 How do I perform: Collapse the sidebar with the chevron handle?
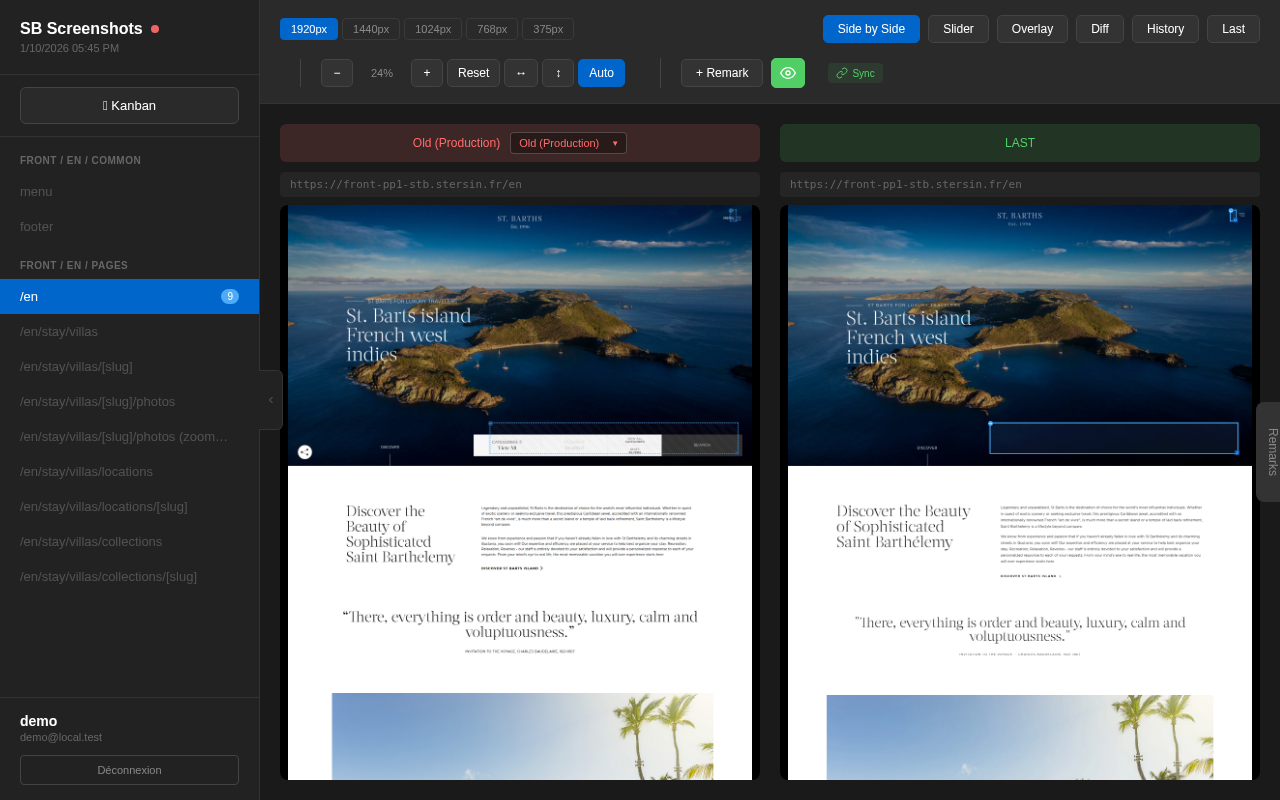pyautogui.click(x=271, y=400)
